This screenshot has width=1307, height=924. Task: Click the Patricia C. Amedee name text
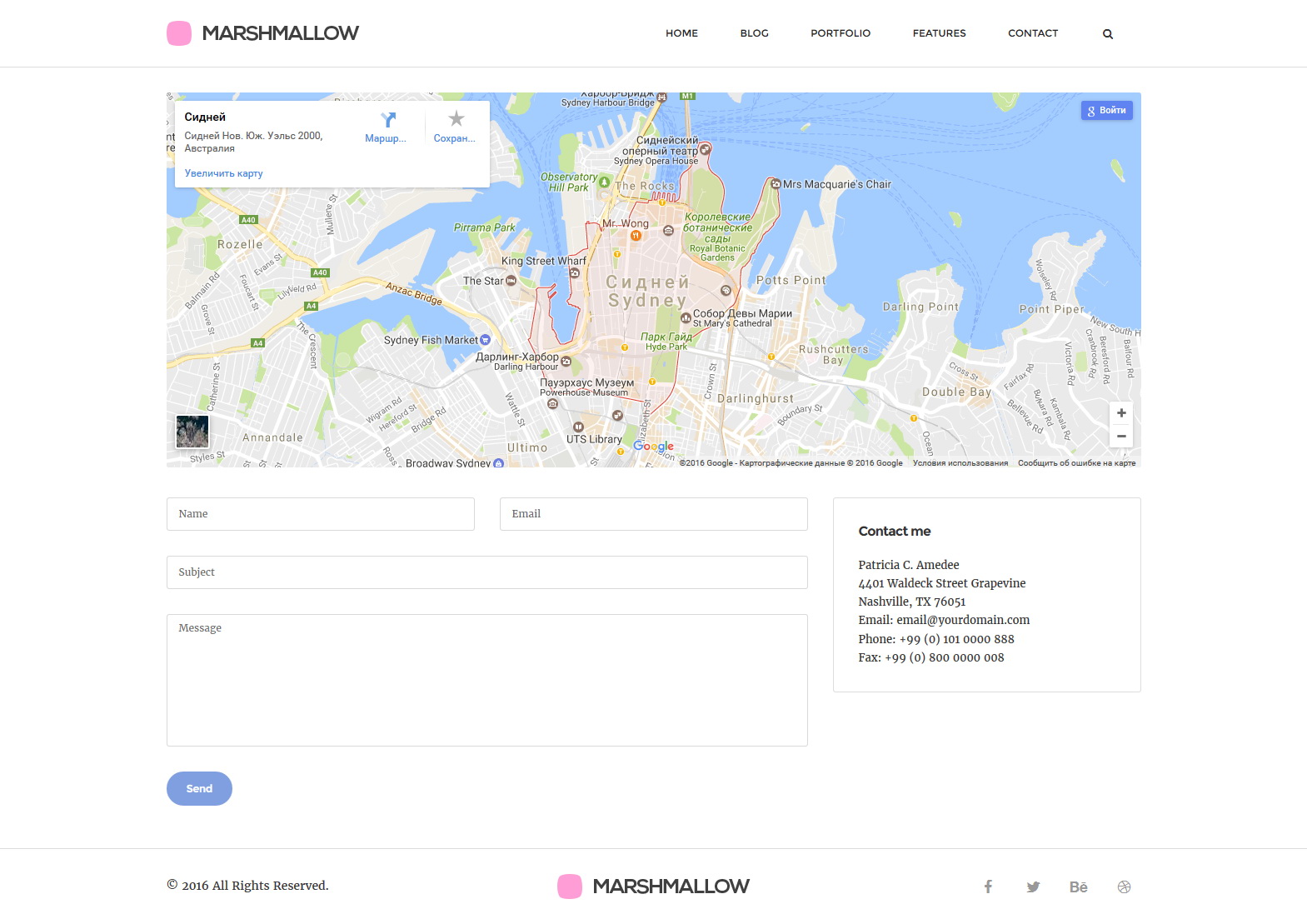point(909,565)
